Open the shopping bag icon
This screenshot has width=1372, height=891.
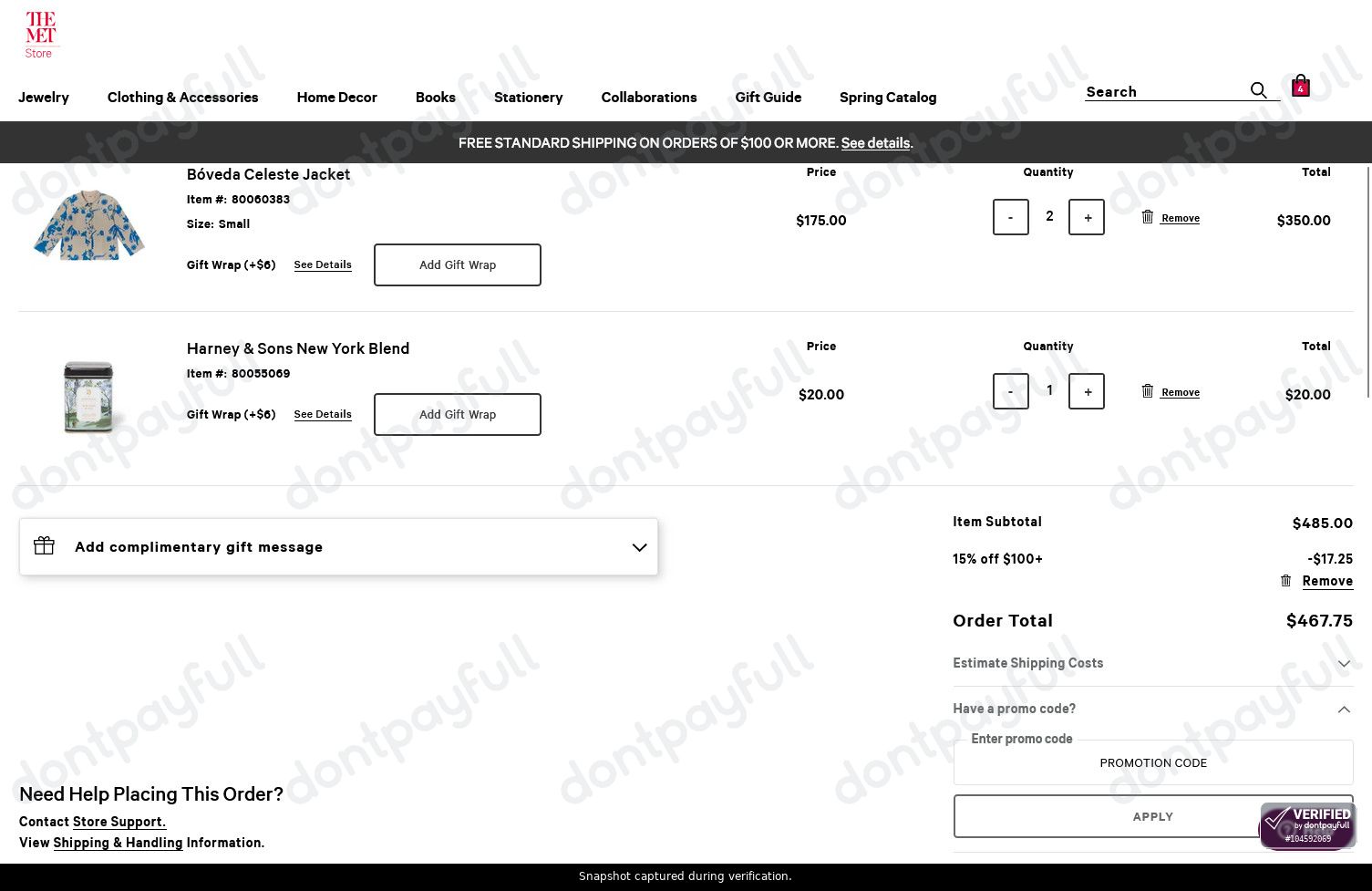[1301, 86]
